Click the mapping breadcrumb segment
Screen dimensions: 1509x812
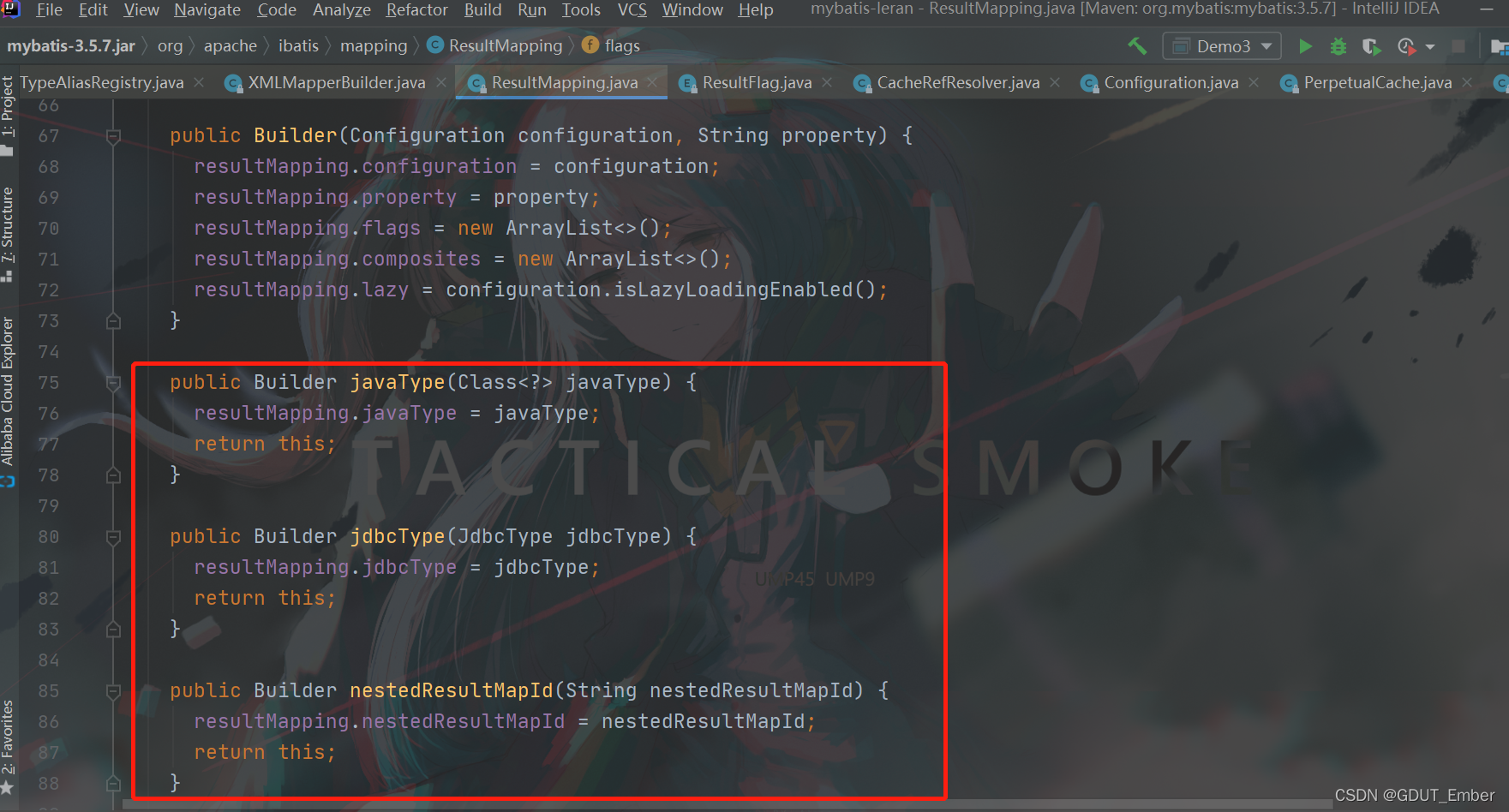point(374,46)
